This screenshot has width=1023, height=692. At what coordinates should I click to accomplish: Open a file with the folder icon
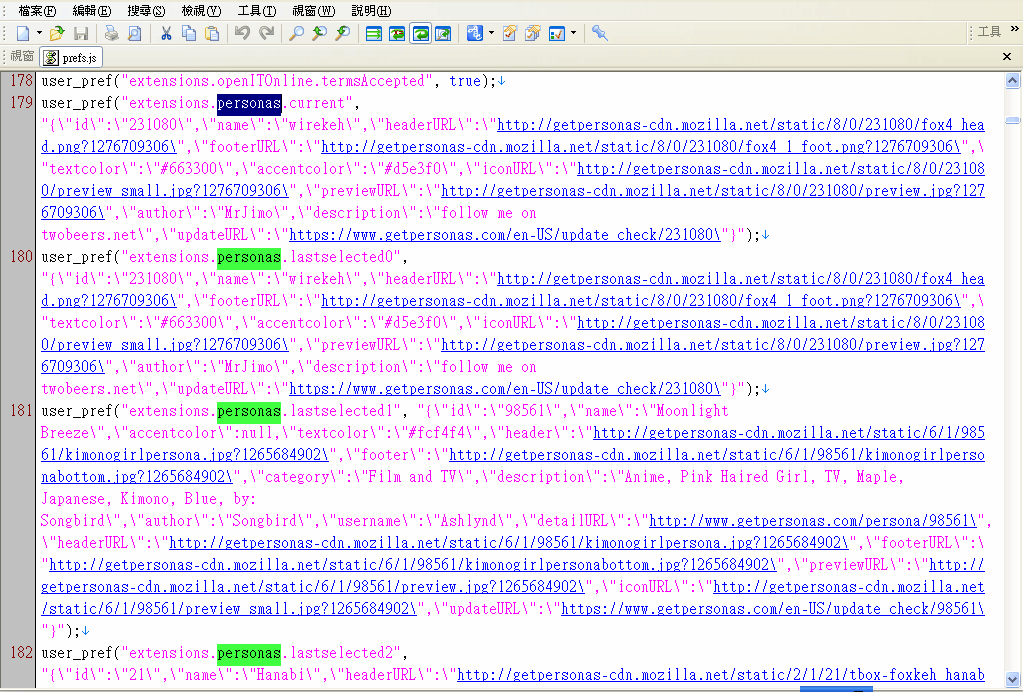[57, 34]
